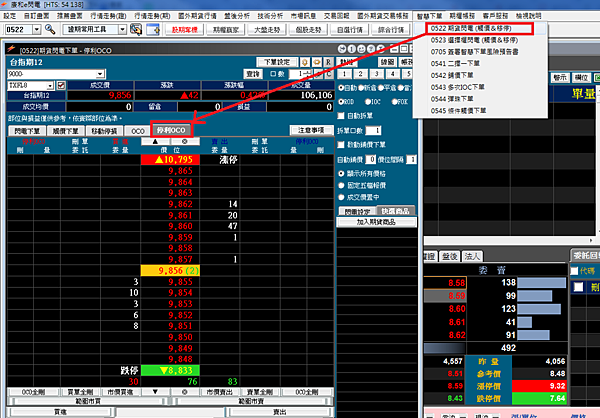Image resolution: width=600 pixels, height=418 pixels.
Task: Expand the 9000- account dropdown
Action: click(100, 74)
